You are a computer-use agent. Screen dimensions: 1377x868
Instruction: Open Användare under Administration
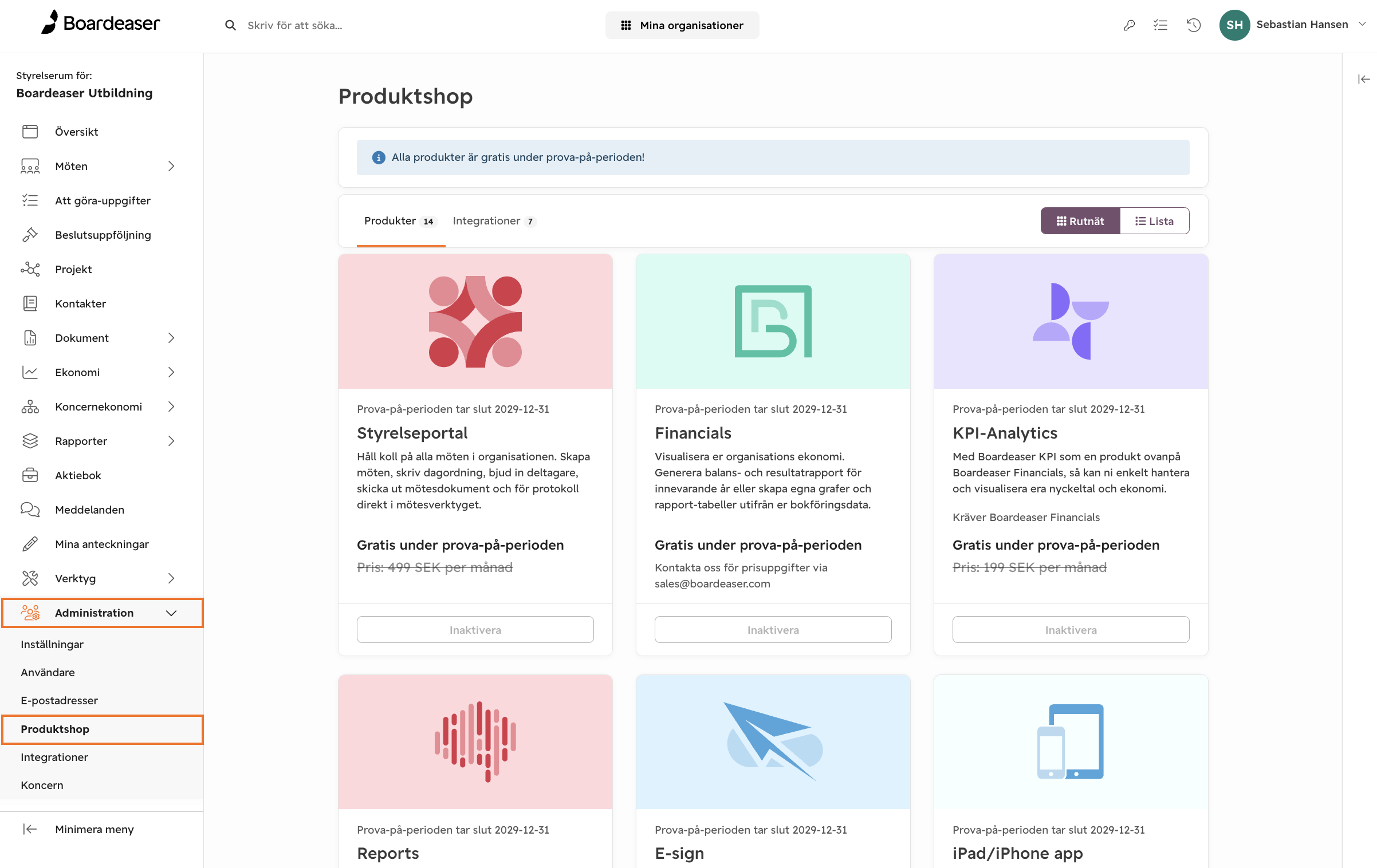(48, 672)
